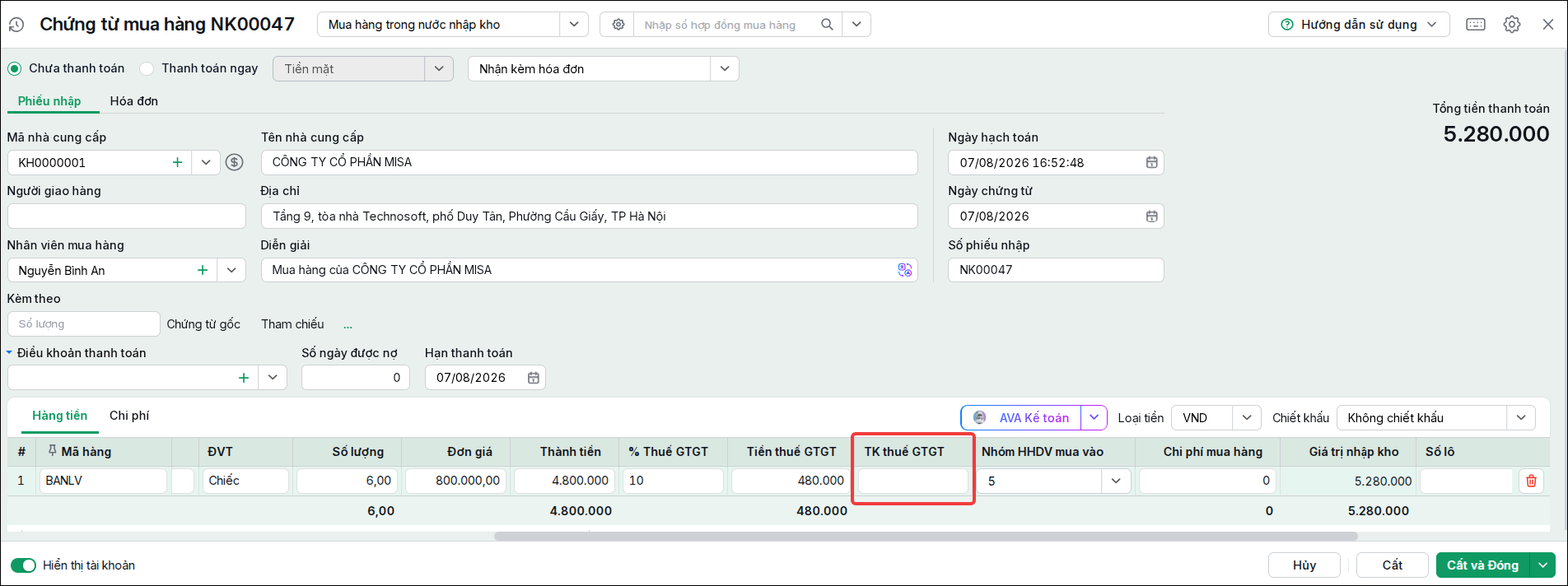Open the voucher history clock icon
Image resolution: width=1568 pixels, height=586 pixels.
16,25
